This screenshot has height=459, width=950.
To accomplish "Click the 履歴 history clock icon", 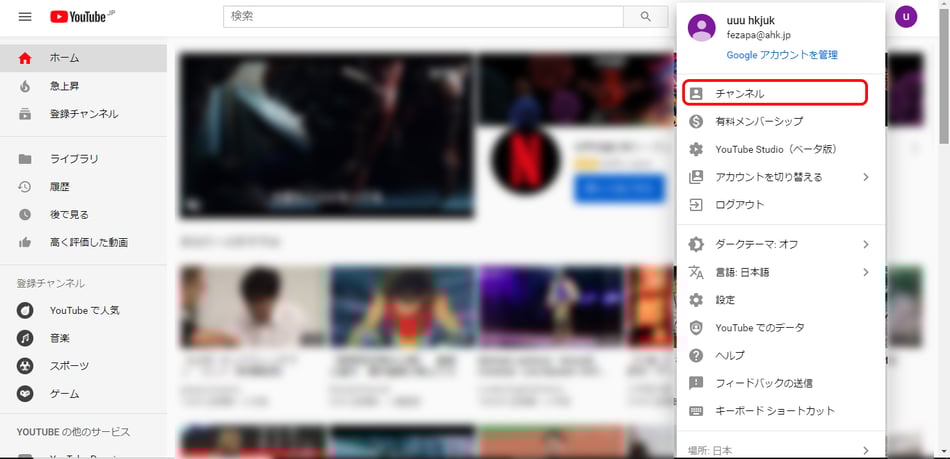I will [25, 187].
